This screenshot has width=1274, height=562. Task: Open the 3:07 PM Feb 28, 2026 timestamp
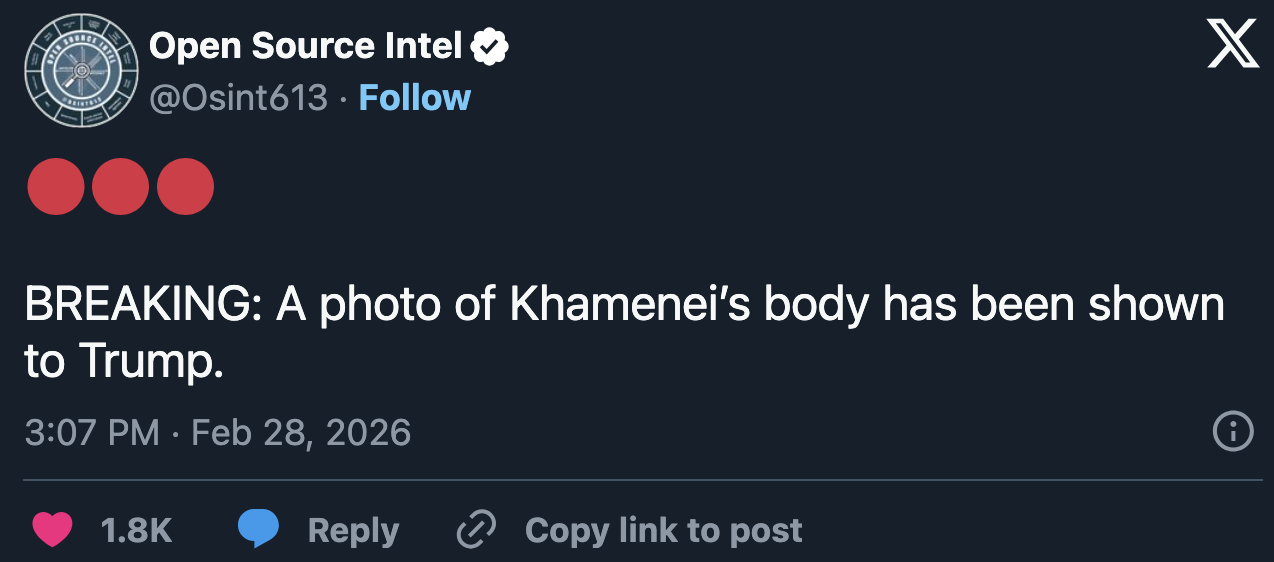point(217,432)
